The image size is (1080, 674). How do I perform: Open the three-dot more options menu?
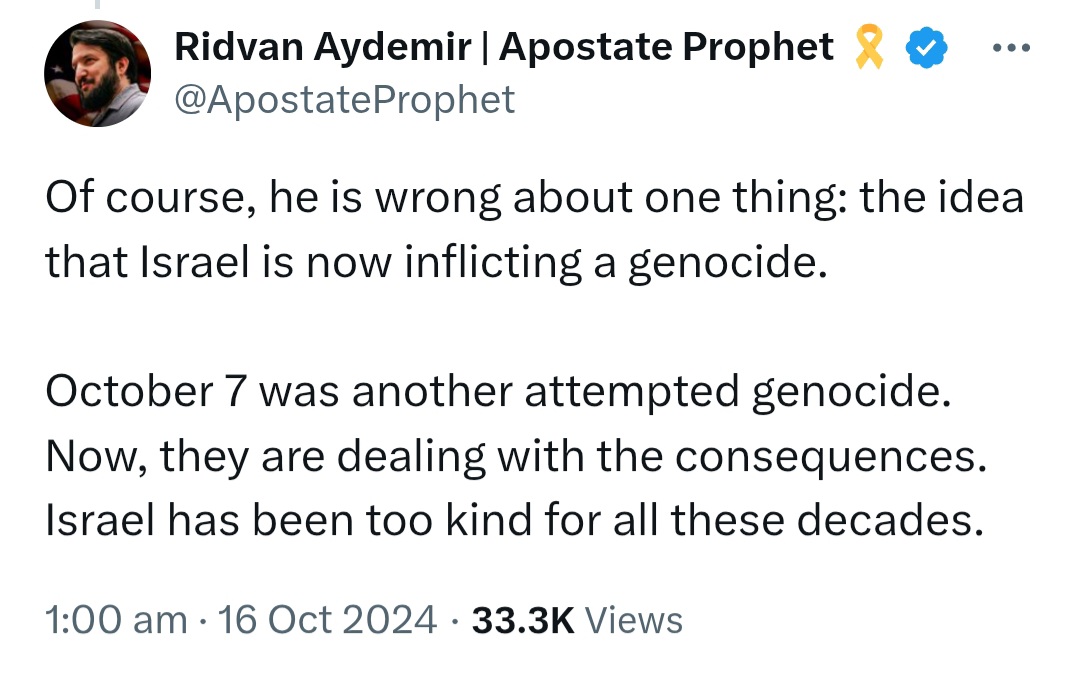tap(1011, 48)
